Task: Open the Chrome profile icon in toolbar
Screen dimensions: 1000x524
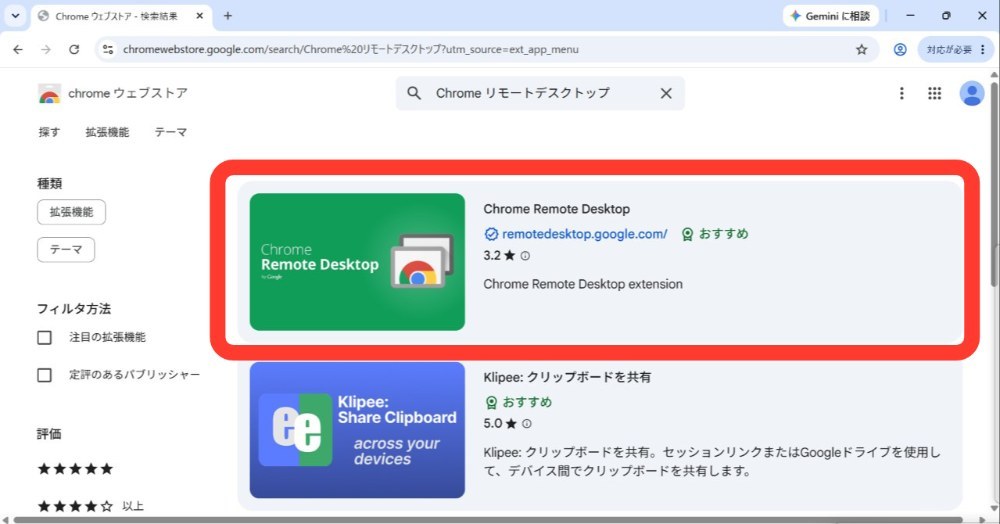Action: 900,50
